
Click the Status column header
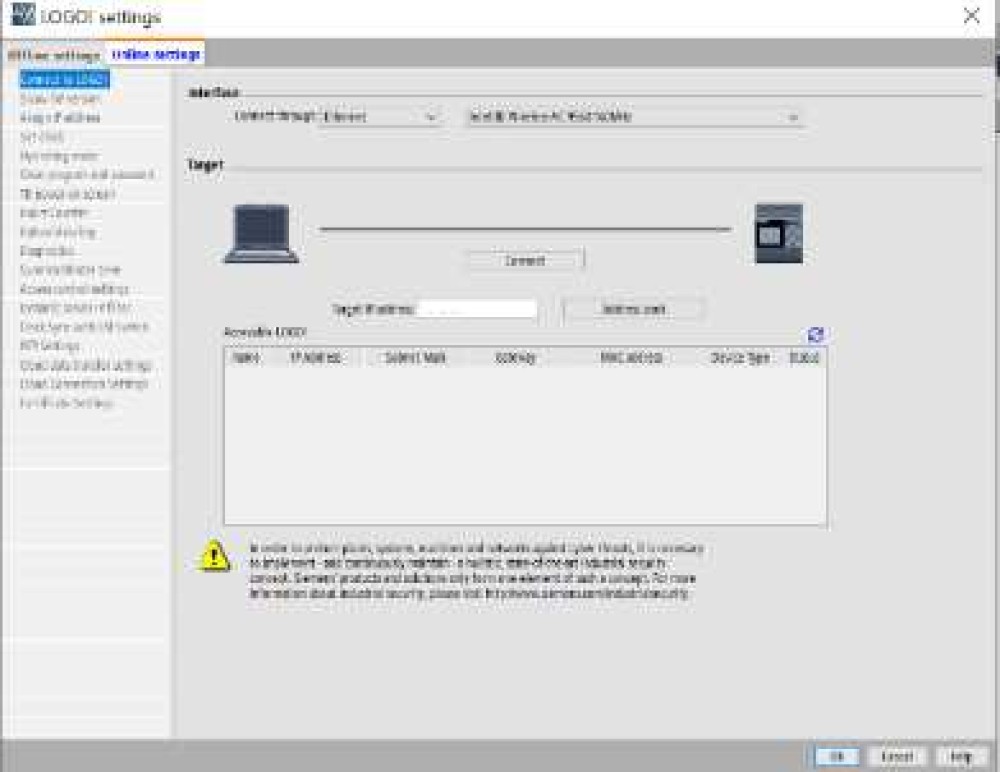pyautogui.click(x=804, y=358)
